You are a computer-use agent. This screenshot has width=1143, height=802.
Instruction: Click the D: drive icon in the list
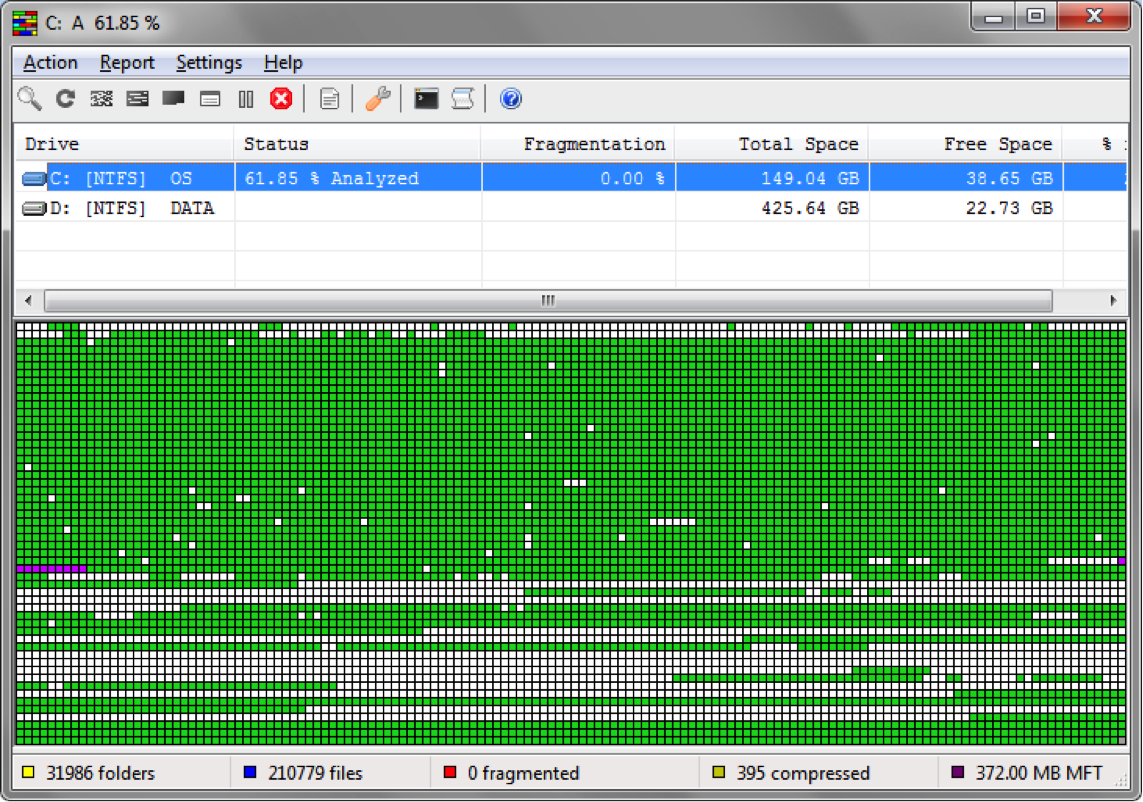(x=34, y=209)
